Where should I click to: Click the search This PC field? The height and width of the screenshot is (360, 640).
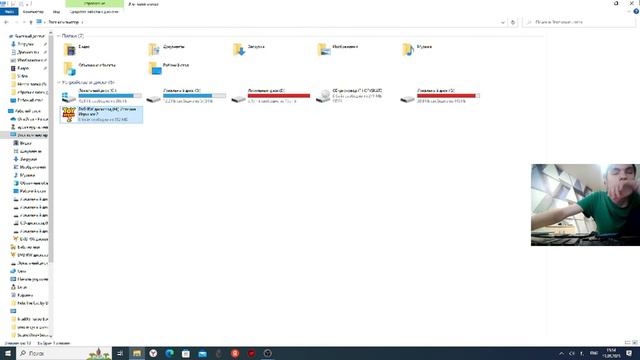pyautogui.click(x=579, y=22)
